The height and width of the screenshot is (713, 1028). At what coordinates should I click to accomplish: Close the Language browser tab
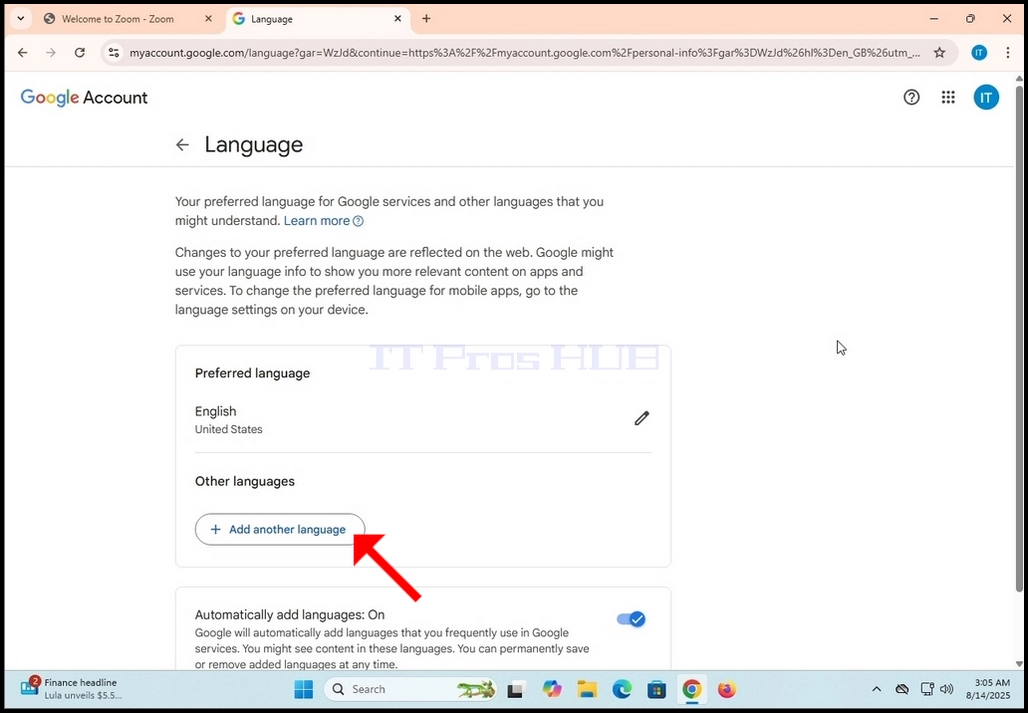397,19
